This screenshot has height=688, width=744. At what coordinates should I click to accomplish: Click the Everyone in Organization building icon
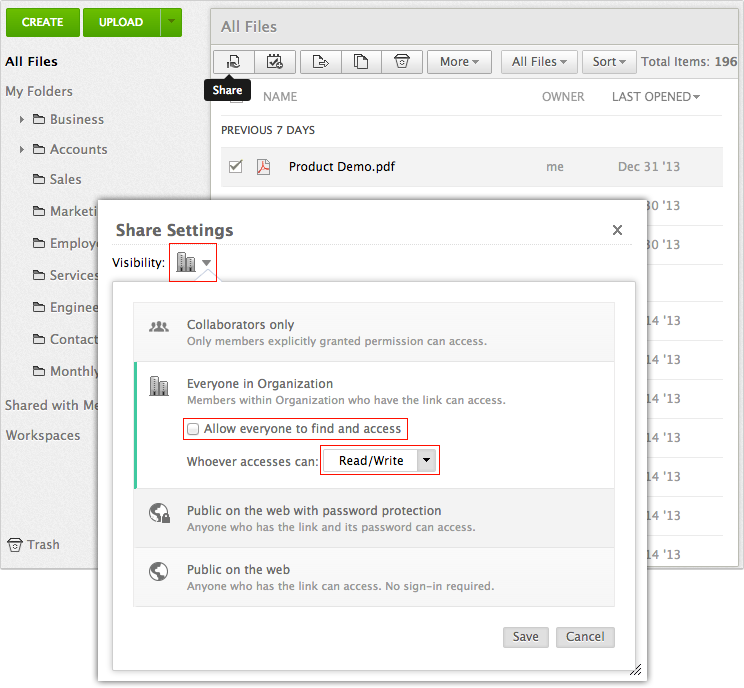click(x=159, y=386)
